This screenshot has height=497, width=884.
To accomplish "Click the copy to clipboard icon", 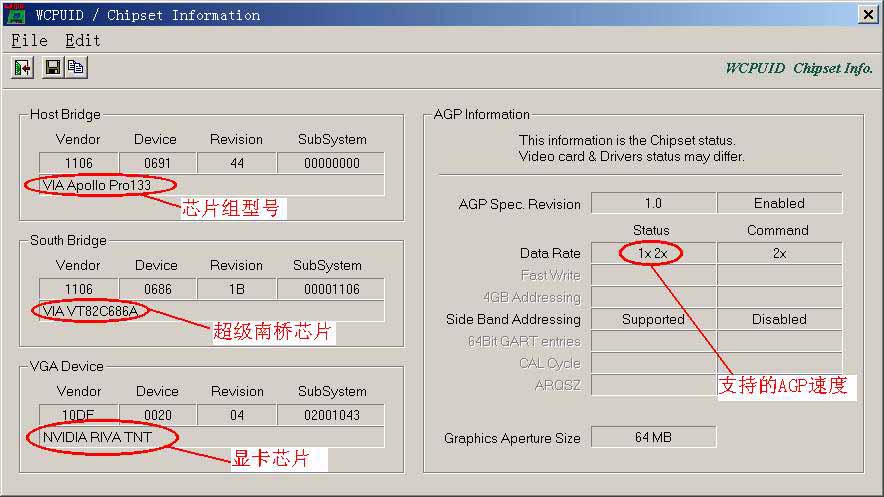I will coord(75,67).
